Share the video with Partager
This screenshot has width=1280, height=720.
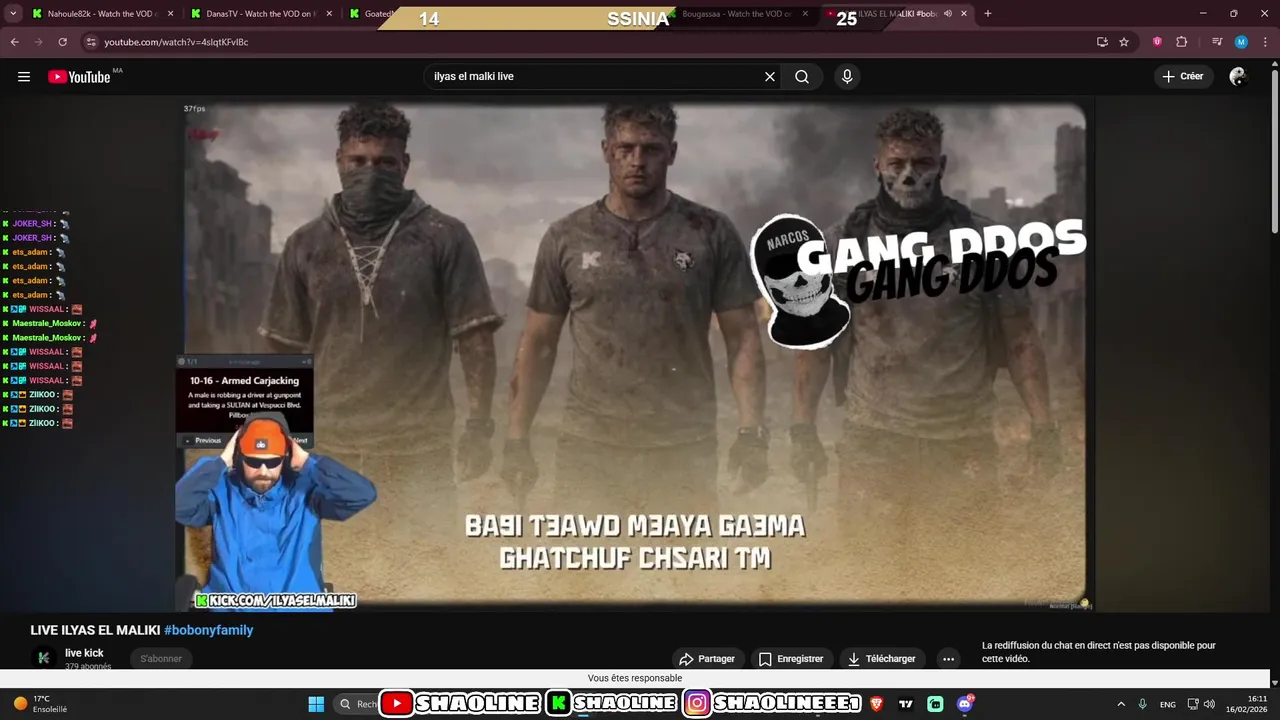point(707,659)
